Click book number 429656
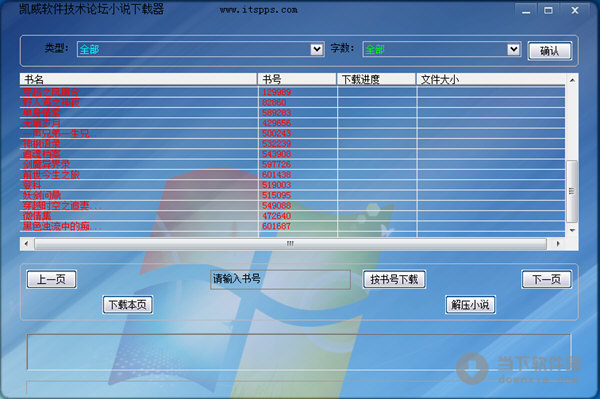 [276, 123]
